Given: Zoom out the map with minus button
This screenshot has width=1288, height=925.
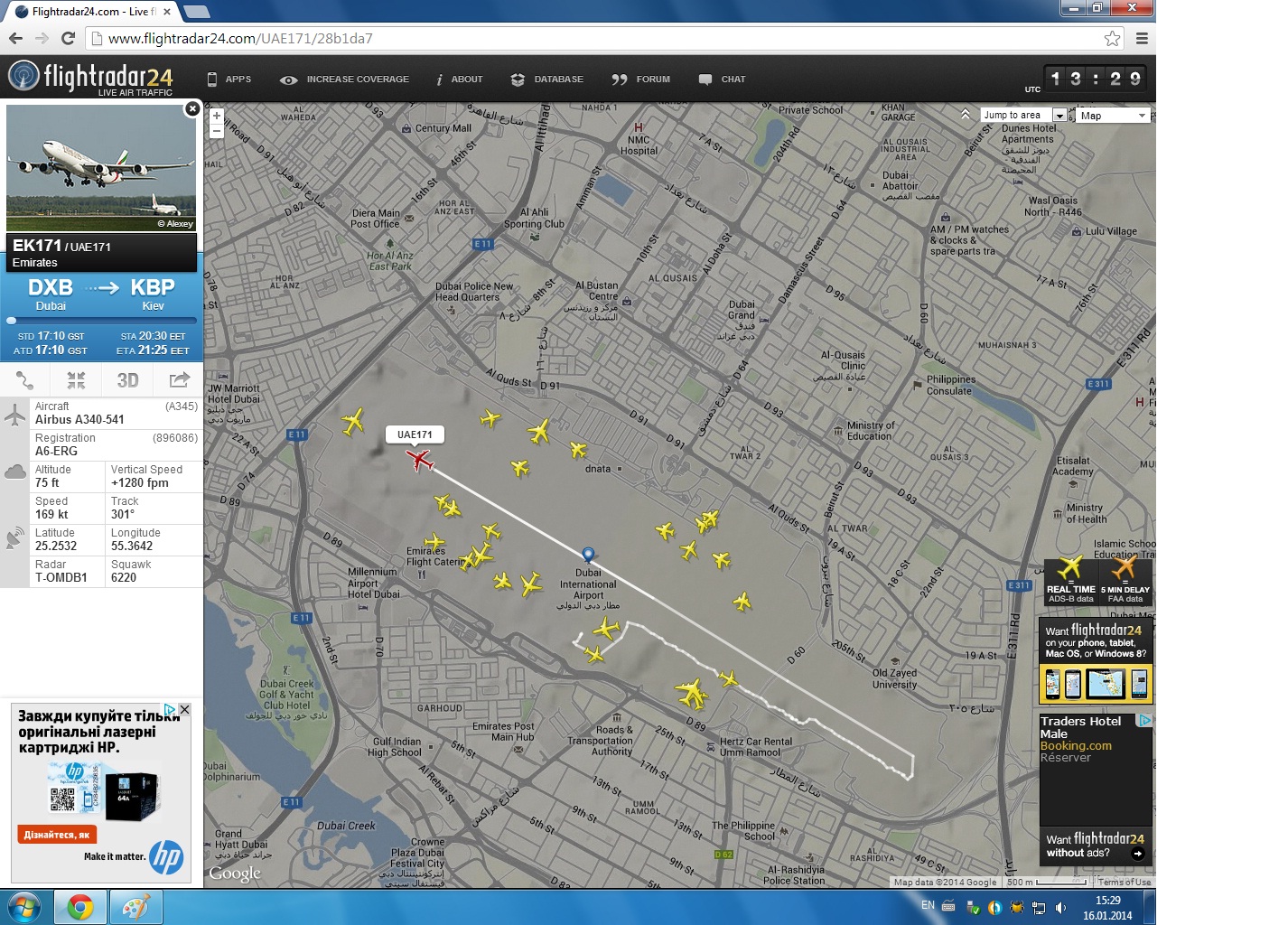Looking at the screenshot, I should (217, 131).
